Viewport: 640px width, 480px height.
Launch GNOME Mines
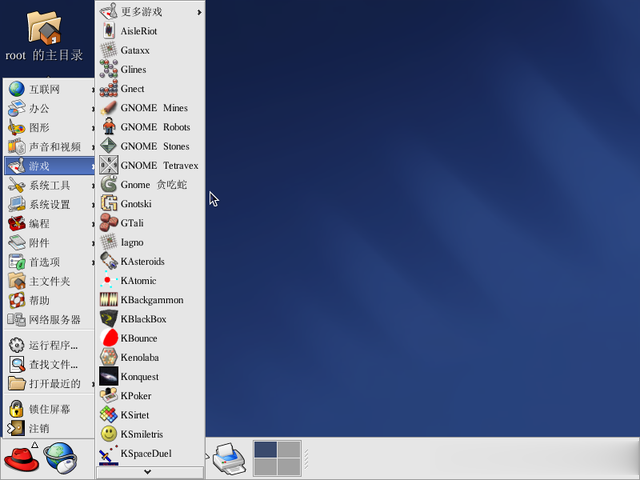click(x=150, y=108)
